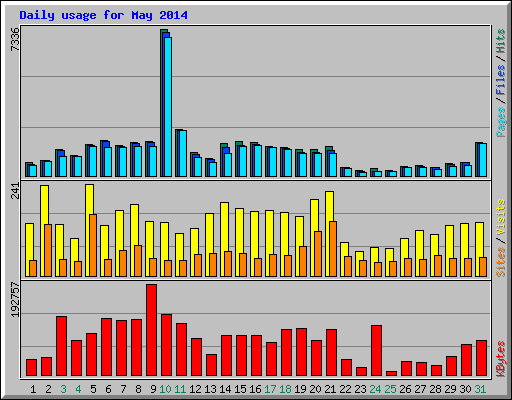Screen dimensions: 512x400
Task: Click day 16 on the x-axis
Action: 255,389
